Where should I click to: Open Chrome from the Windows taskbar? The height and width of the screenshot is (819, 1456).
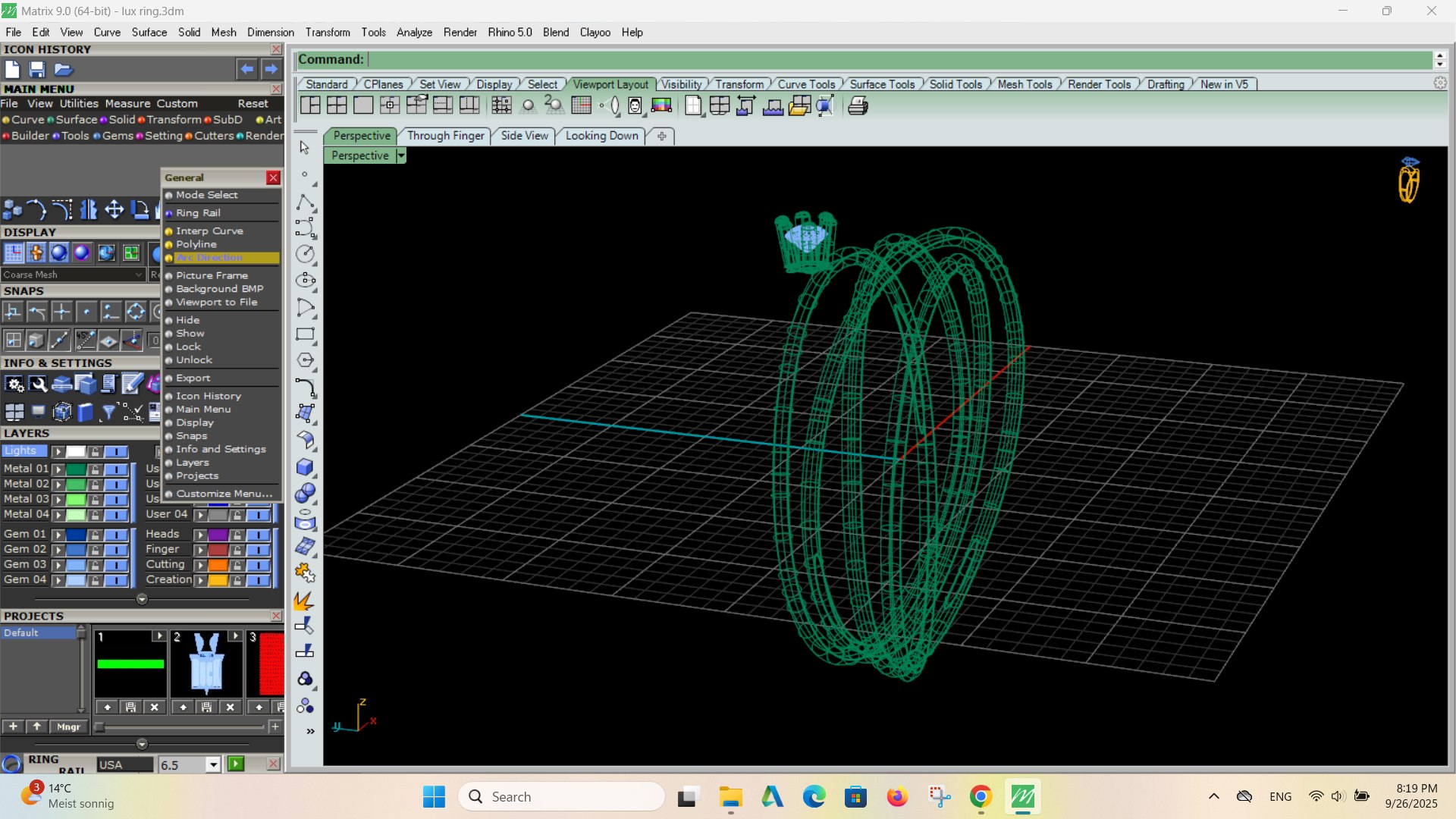[x=981, y=796]
